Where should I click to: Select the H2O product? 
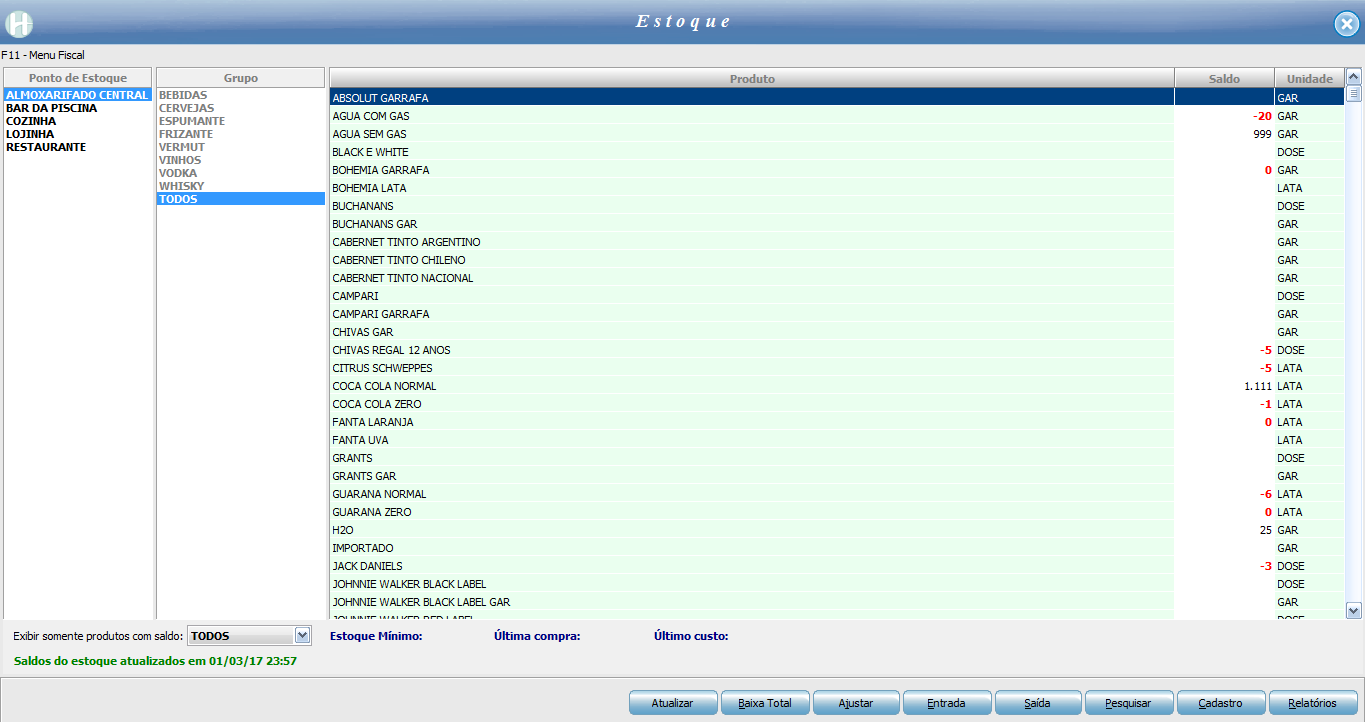click(837, 530)
